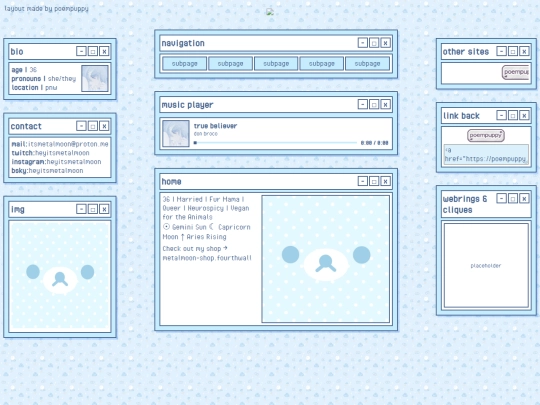The width and height of the screenshot is (540, 405).
Task: Maximize the music player window
Action: coord(374,104)
